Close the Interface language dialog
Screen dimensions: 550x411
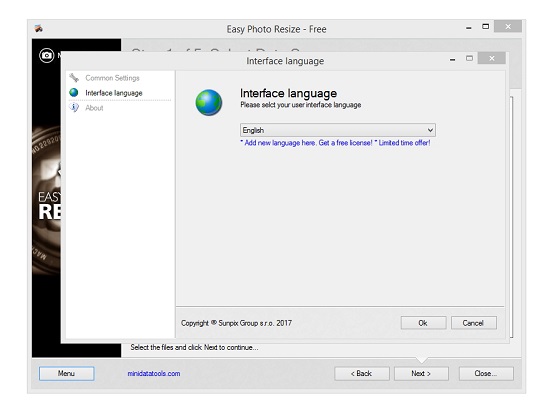492,58
